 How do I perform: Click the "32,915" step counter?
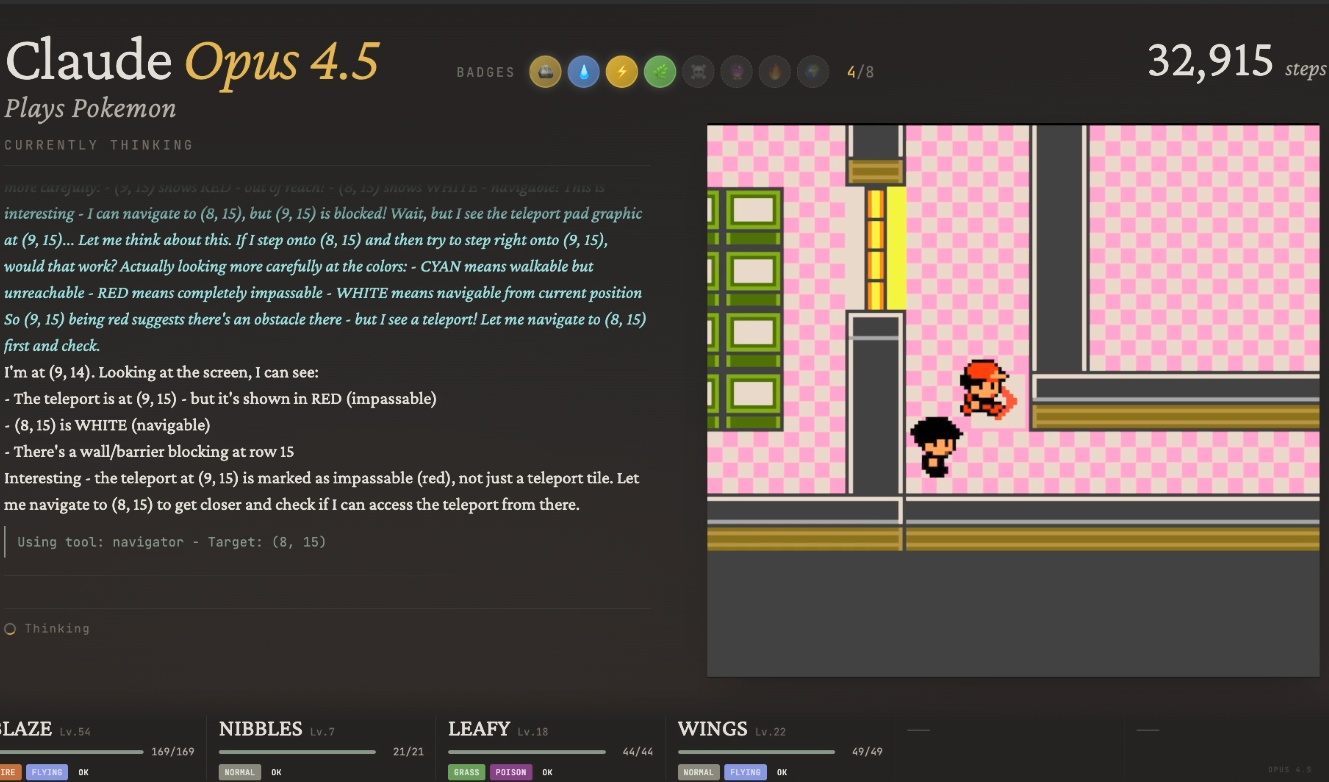[x=1210, y=62]
